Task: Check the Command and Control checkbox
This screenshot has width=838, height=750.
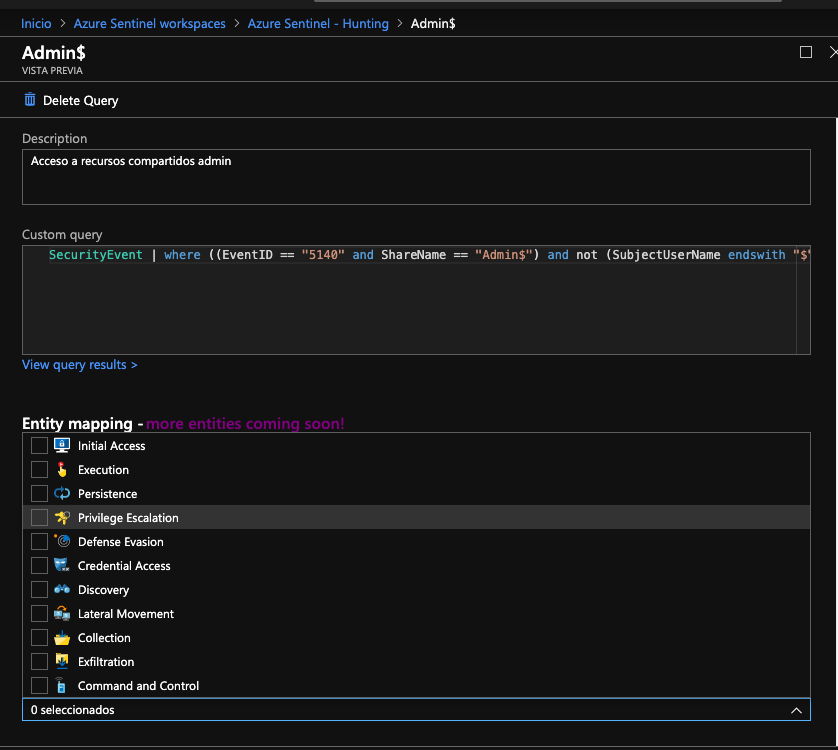Action: click(39, 686)
